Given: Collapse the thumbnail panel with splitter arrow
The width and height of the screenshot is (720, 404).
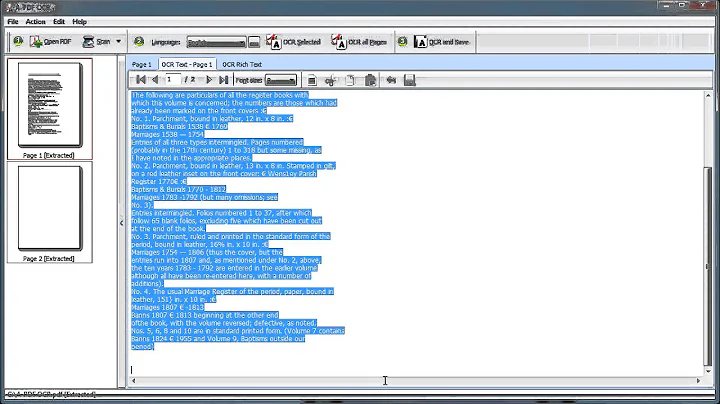Looking at the screenshot, I should tap(122, 223).
